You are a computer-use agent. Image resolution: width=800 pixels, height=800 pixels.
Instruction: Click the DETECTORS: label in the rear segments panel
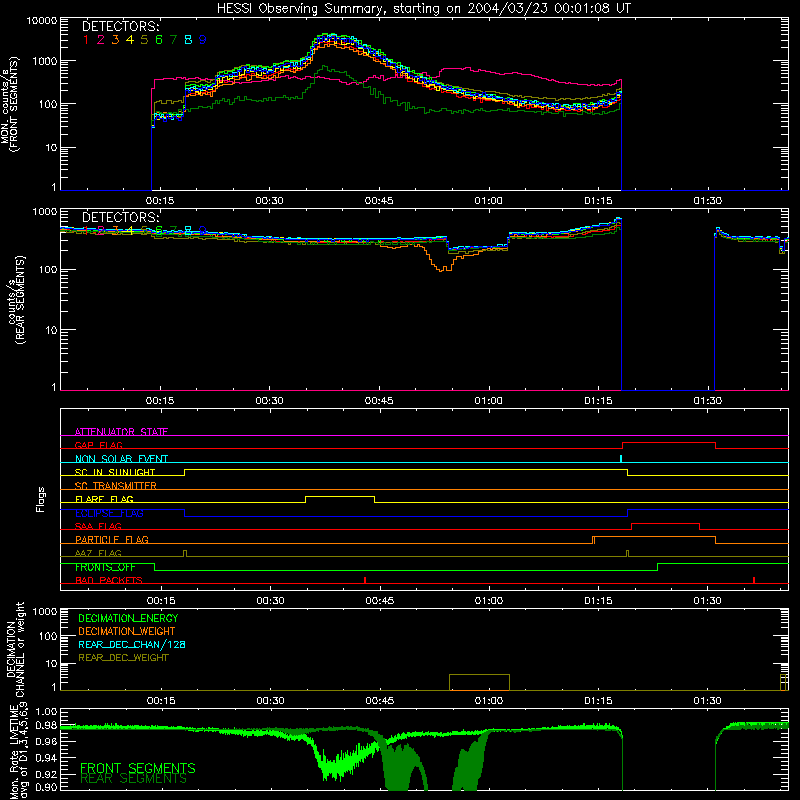121,217
